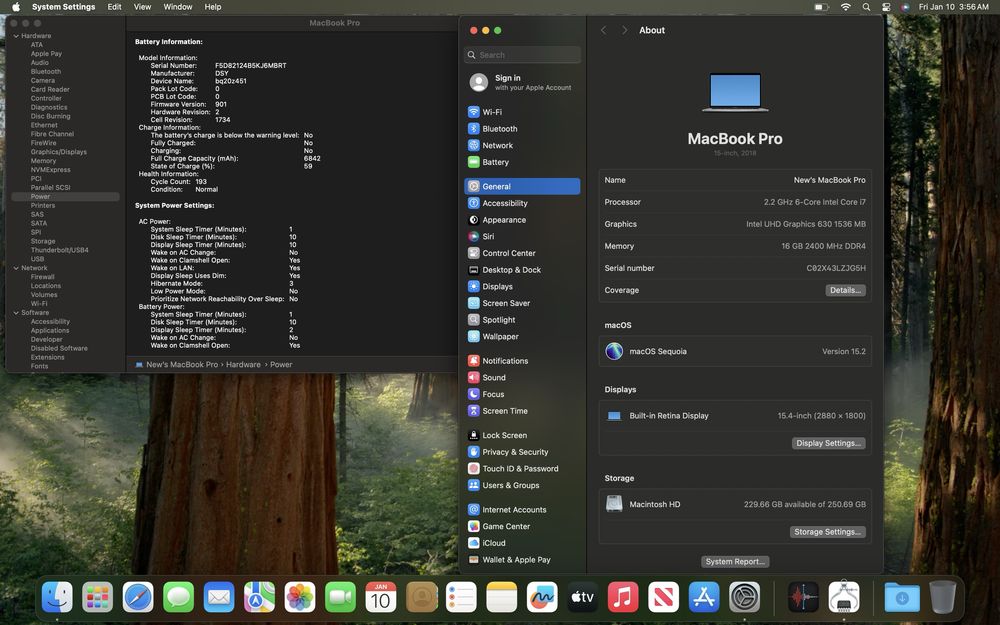Select Power in System Information sidebar

[x=66, y=197]
